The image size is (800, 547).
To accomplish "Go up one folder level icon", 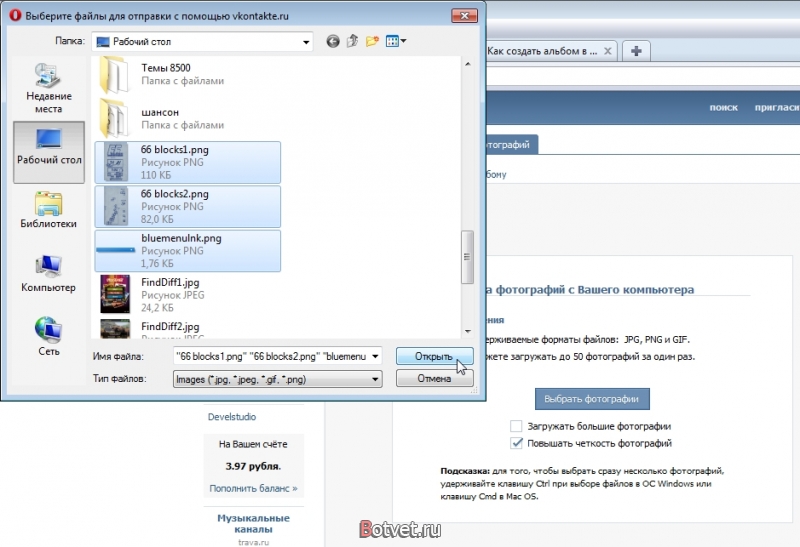I will point(352,41).
